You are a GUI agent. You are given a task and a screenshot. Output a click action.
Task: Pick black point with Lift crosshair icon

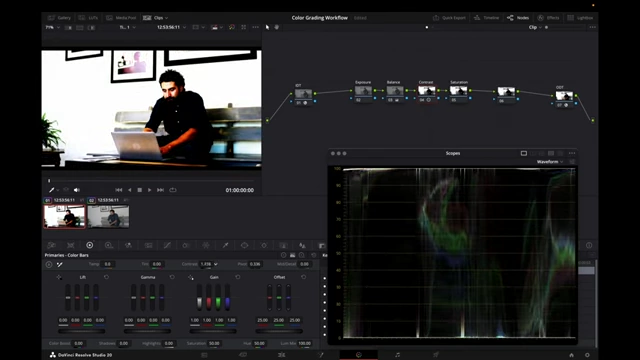[59, 277]
